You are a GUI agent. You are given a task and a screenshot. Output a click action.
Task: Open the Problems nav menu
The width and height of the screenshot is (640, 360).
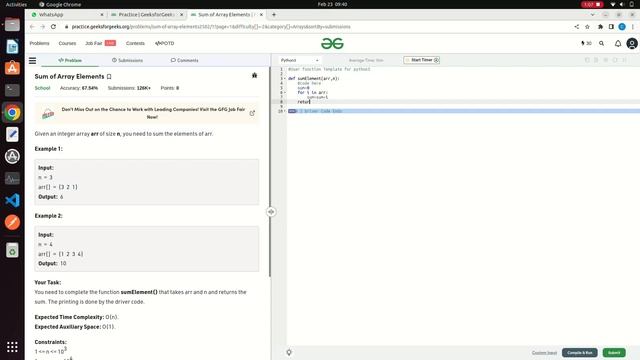(40, 43)
